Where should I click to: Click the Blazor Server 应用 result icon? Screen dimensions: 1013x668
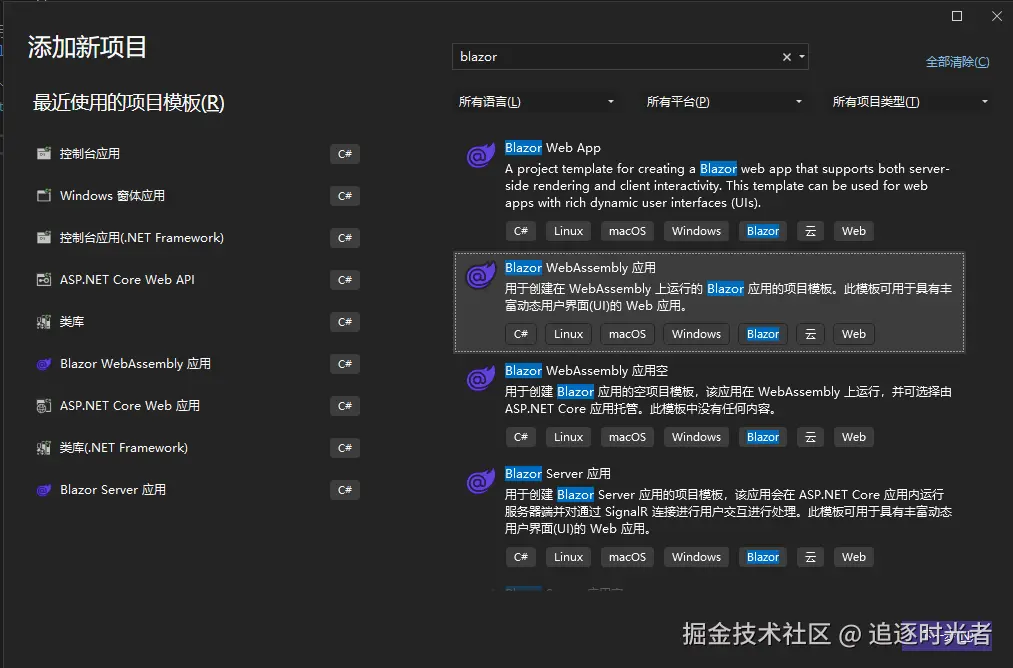(x=481, y=482)
